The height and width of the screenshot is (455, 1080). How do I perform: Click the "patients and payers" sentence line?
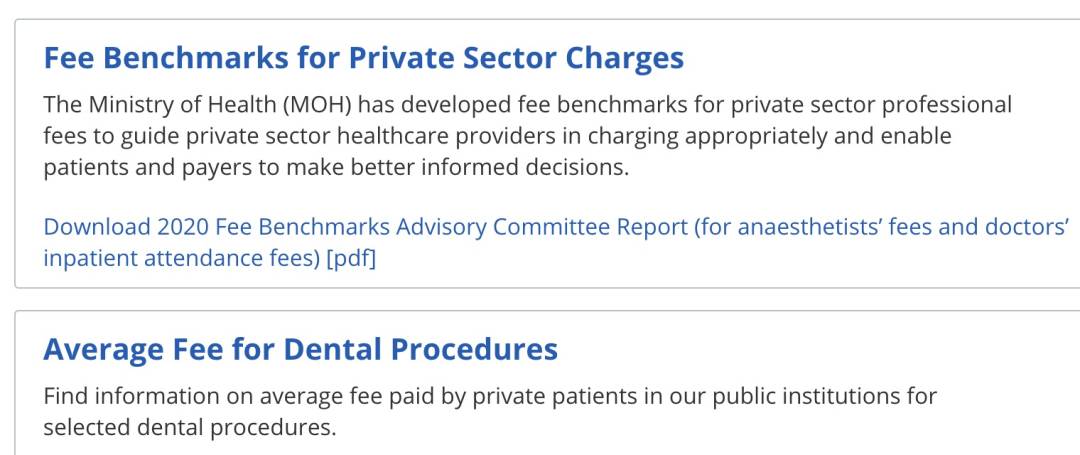coord(335,167)
